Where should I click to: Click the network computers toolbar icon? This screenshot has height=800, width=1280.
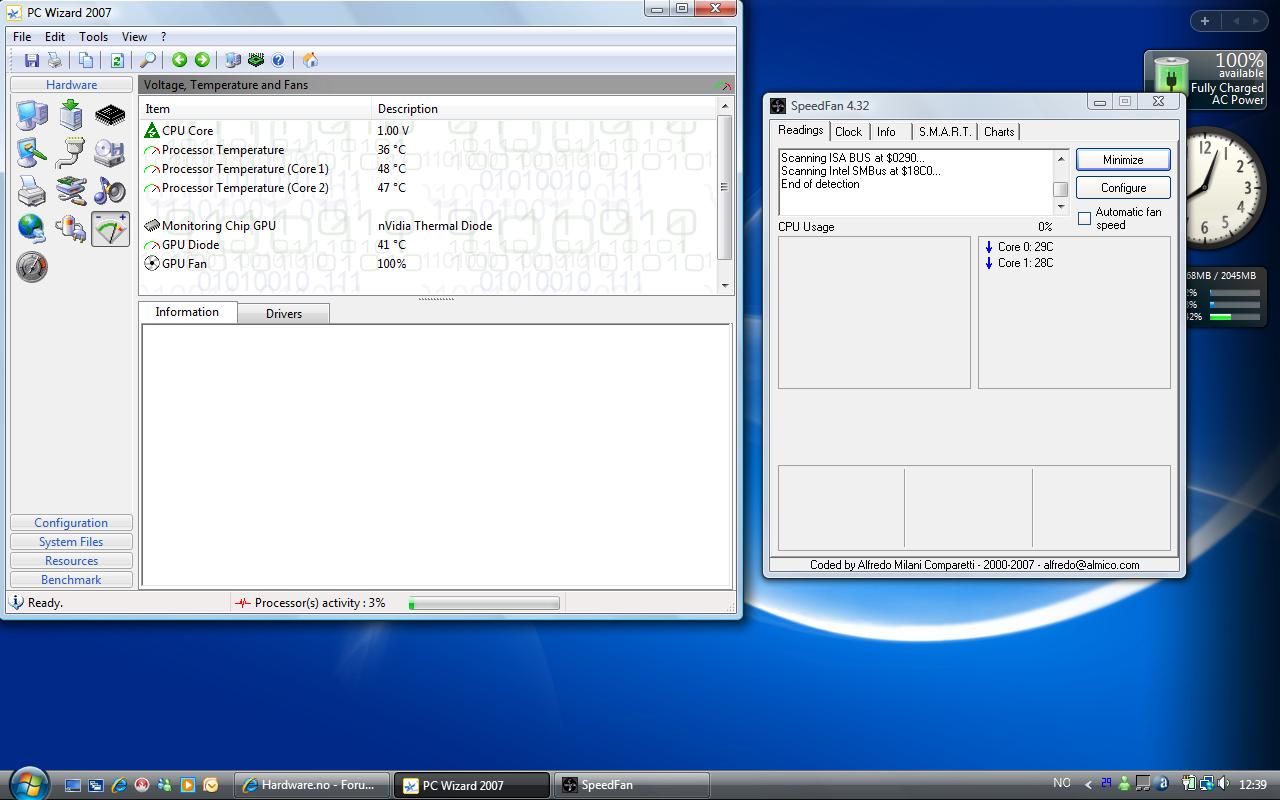point(233,60)
